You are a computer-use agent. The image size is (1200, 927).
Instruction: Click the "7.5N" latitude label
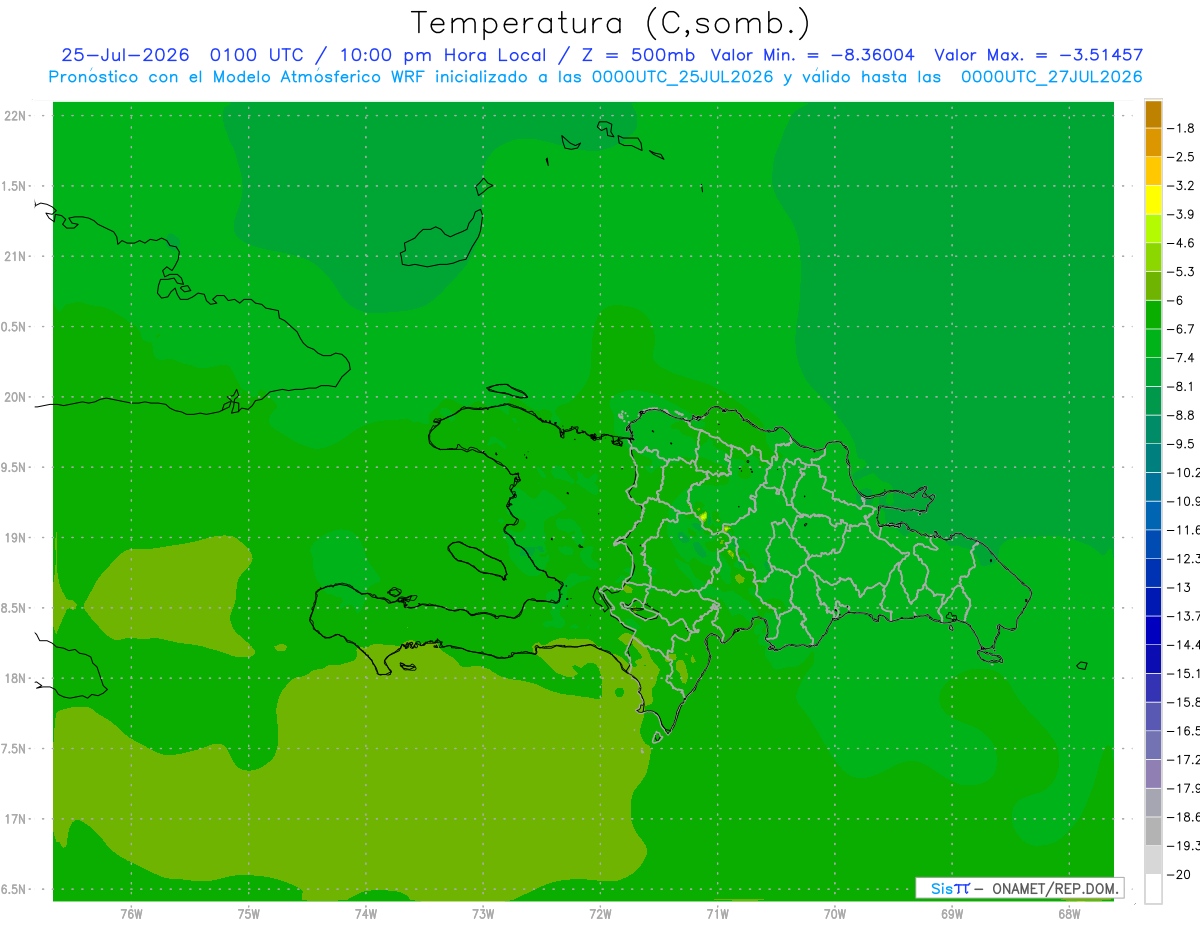coord(15,749)
